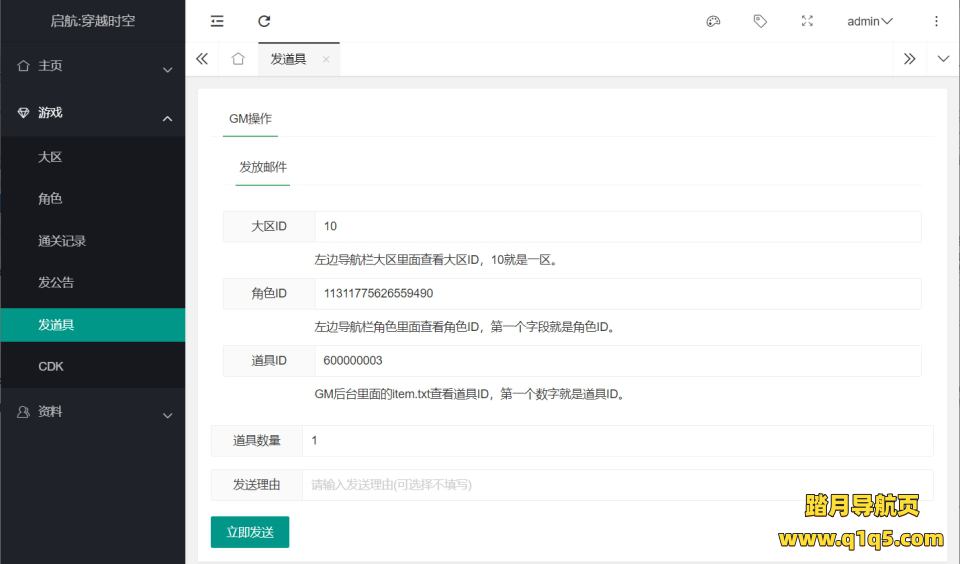The height and width of the screenshot is (564, 960).
Task: Toggle fullscreen mode icon
Action: 807,21
